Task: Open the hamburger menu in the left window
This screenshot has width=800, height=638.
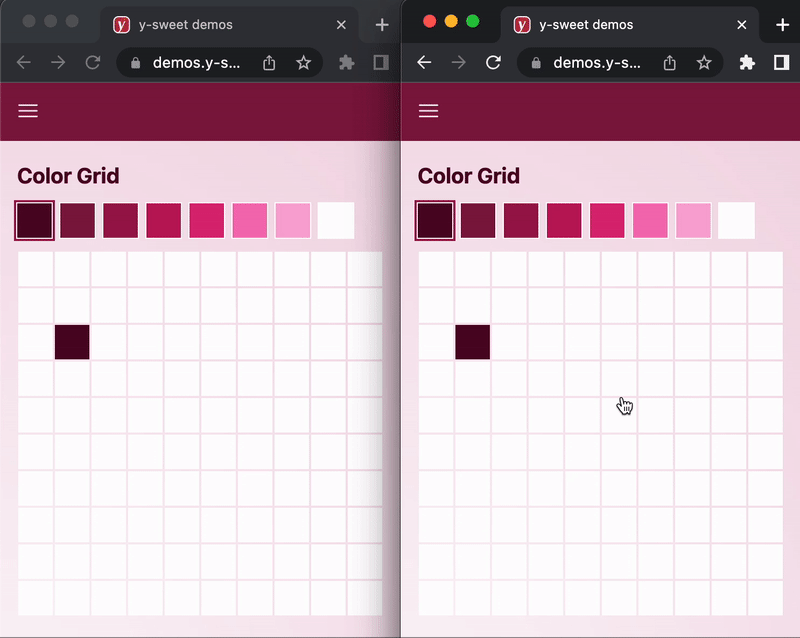Action: [x=27, y=110]
